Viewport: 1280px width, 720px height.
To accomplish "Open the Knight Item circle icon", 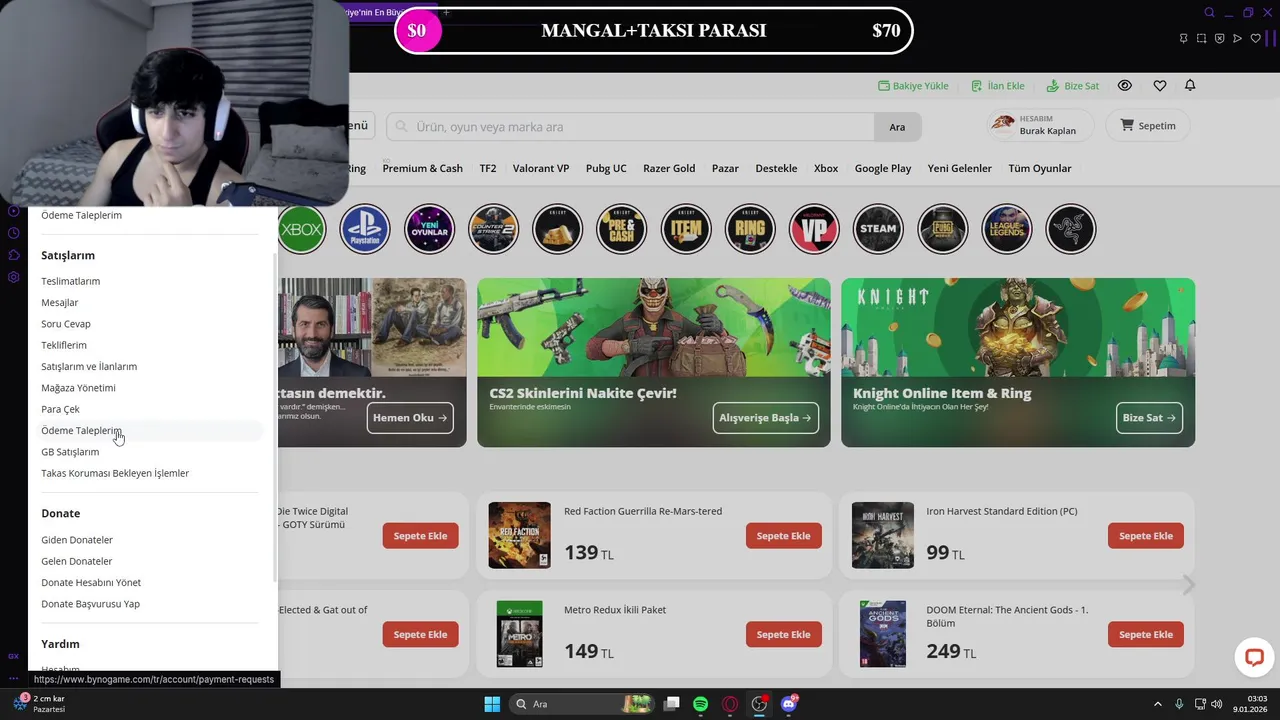I will click(x=686, y=229).
